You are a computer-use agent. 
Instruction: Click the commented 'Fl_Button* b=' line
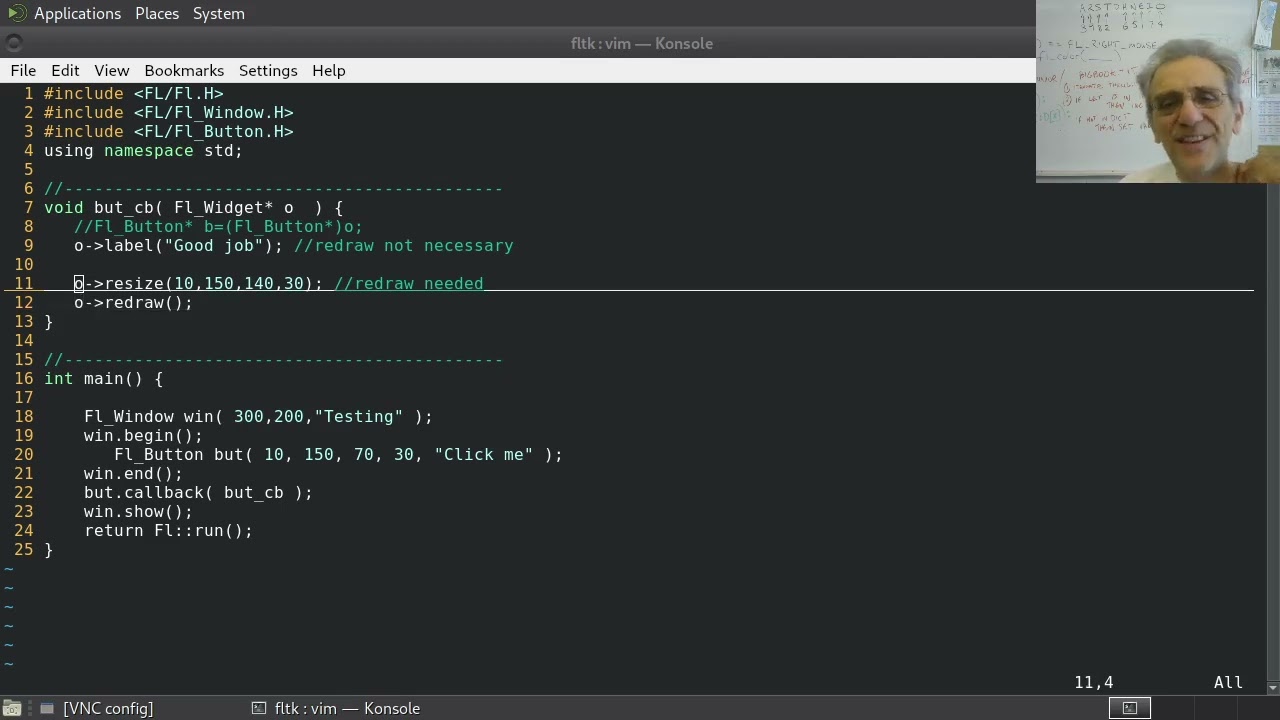point(218,226)
